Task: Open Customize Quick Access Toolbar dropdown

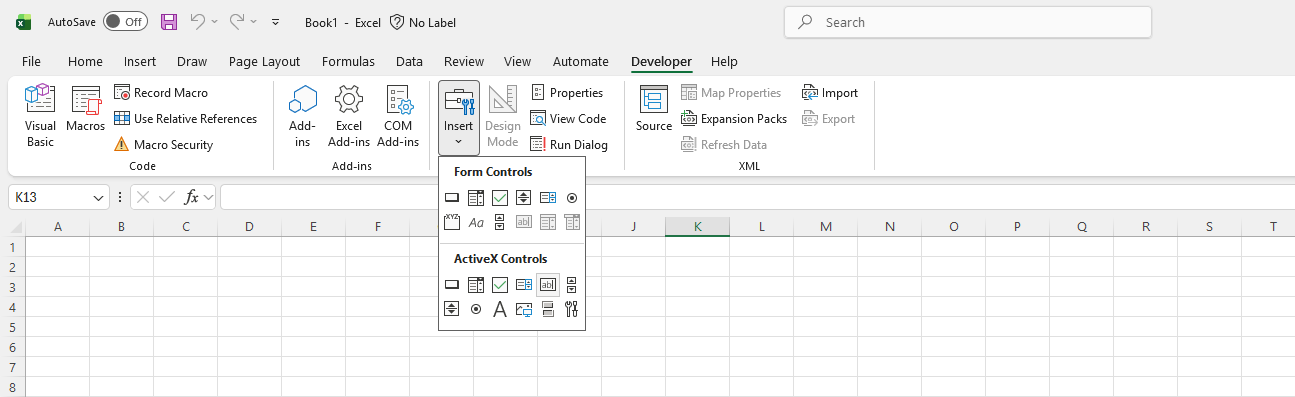Action: coord(276,21)
